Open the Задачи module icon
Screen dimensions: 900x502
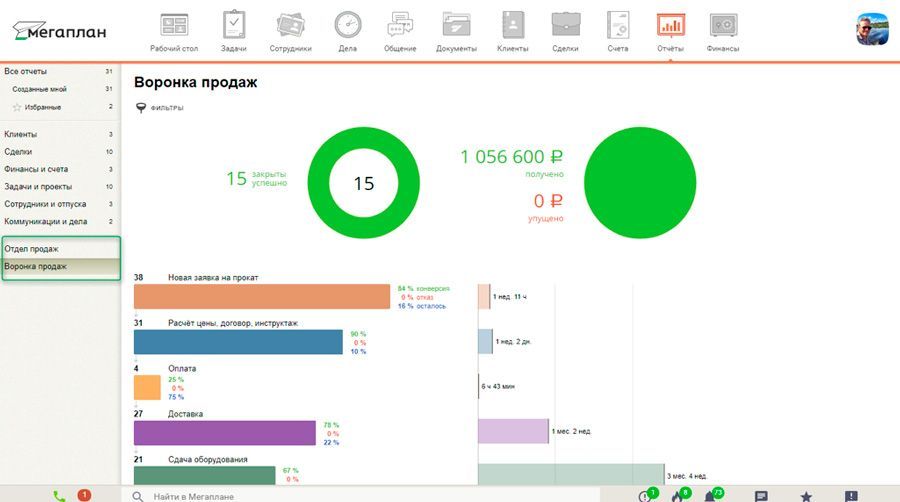pos(234,30)
